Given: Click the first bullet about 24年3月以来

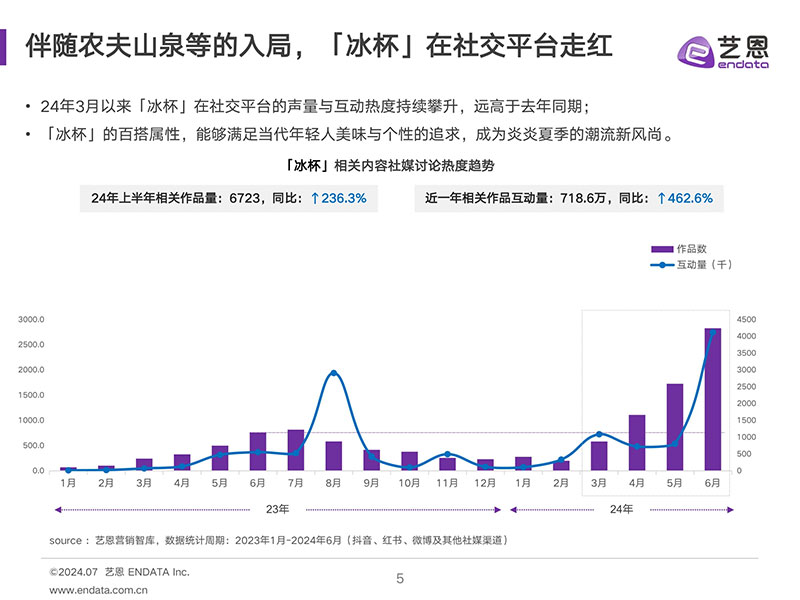Looking at the screenshot, I should point(315,106).
